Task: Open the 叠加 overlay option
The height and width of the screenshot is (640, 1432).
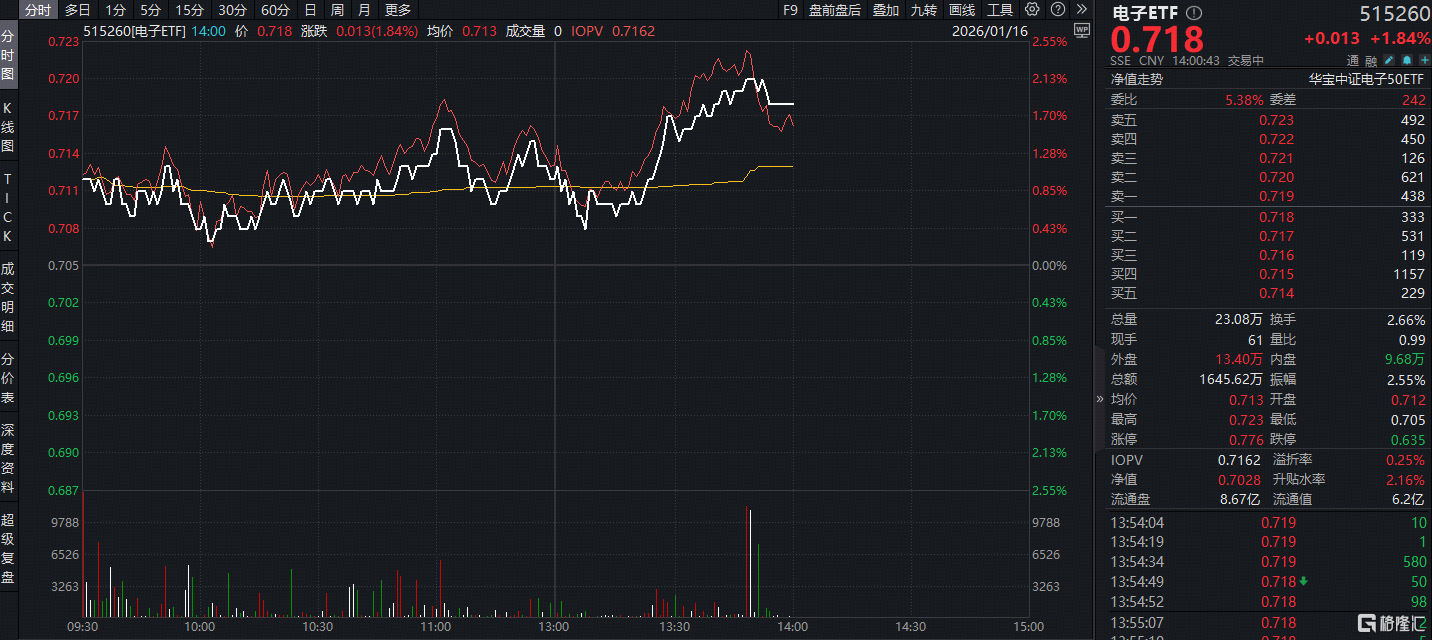Action: click(x=885, y=10)
